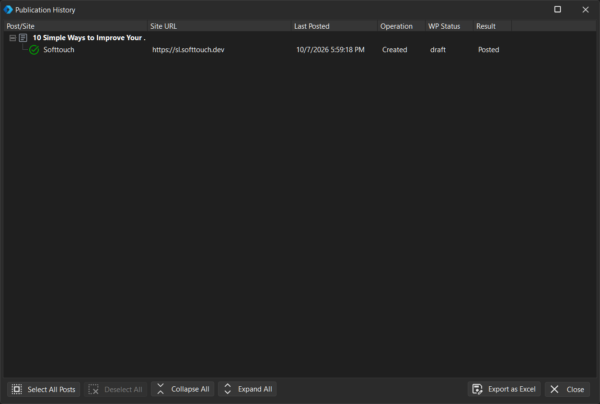This screenshot has width=600, height=404.
Task: Close the window with the title bar X
Action: [585, 10]
